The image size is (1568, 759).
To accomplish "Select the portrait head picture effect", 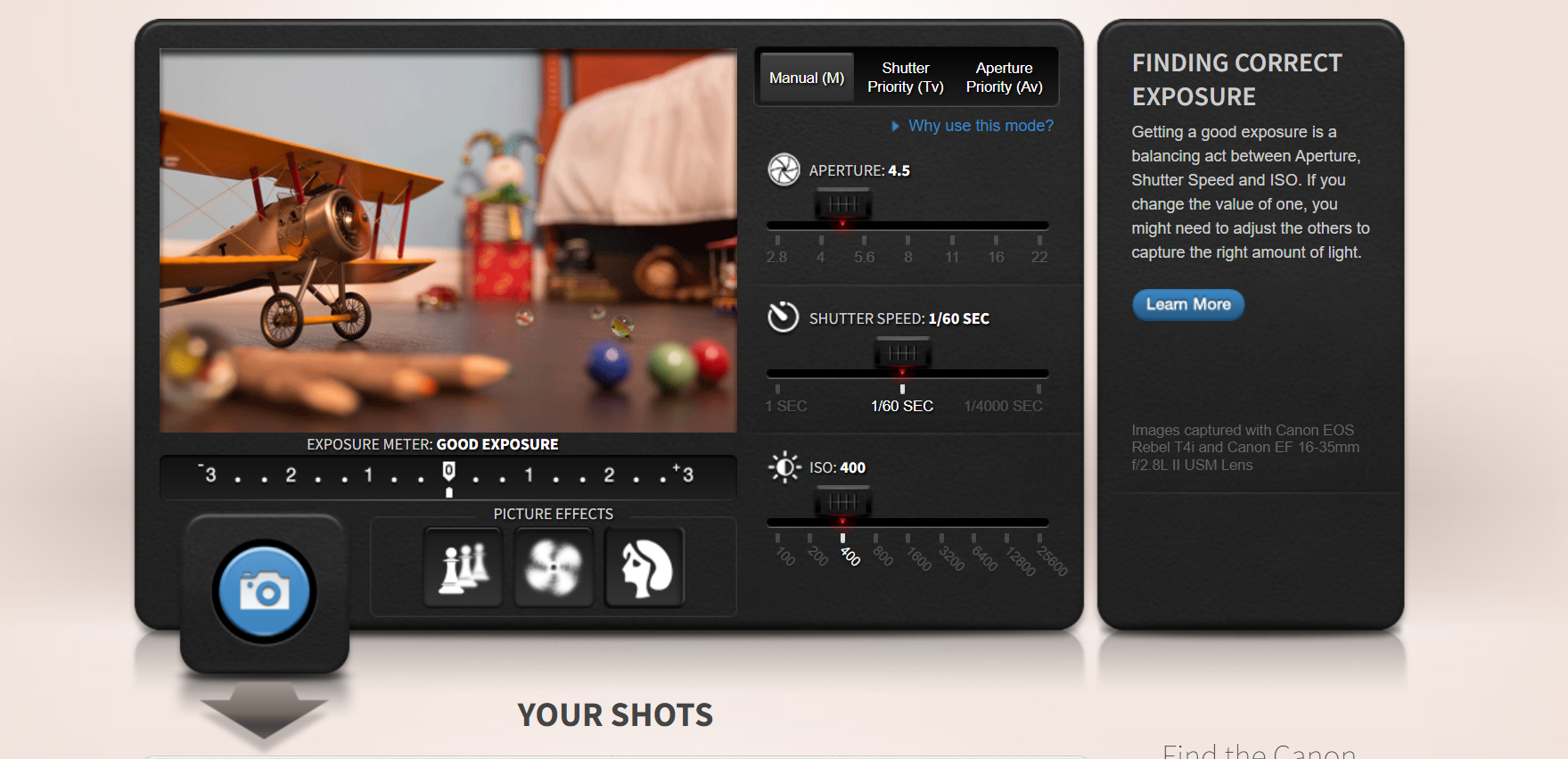I will [x=644, y=567].
